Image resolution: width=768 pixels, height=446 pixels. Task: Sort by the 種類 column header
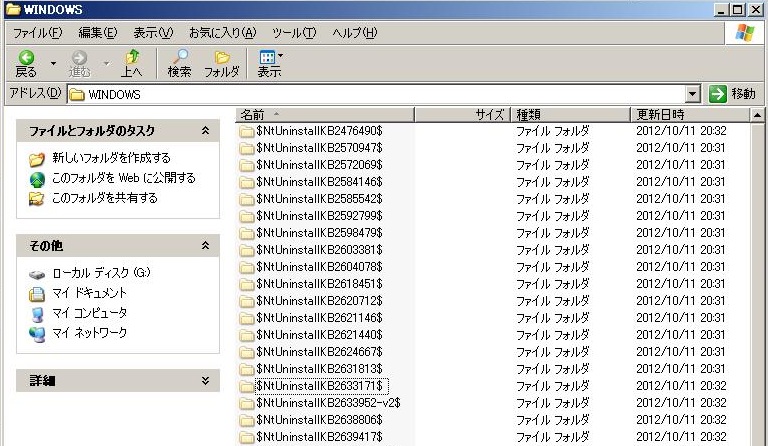tap(571, 115)
